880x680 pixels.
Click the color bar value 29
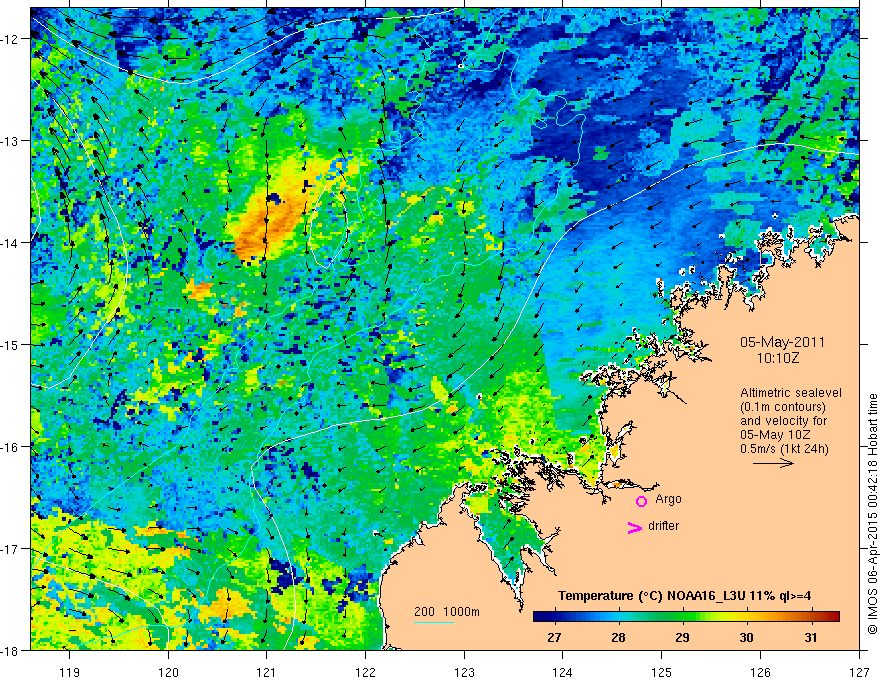(682, 638)
